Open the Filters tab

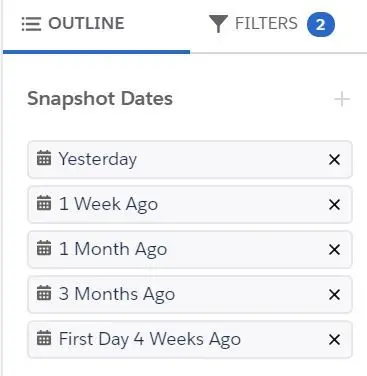(272, 24)
